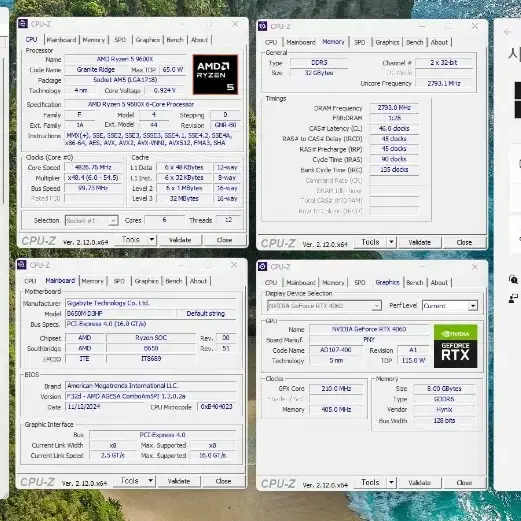Open Bench tab in Memory window
This screenshot has width=521, height=521.
(x=414, y=42)
